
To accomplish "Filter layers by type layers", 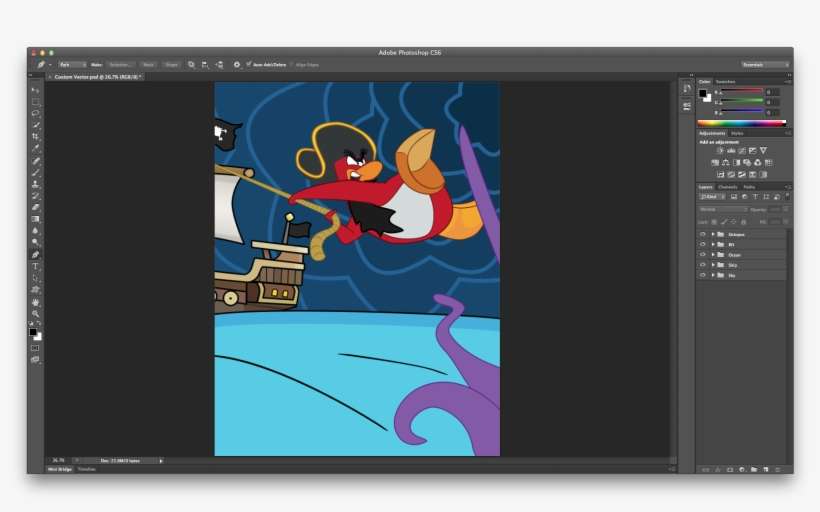I will pyautogui.click(x=755, y=197).
